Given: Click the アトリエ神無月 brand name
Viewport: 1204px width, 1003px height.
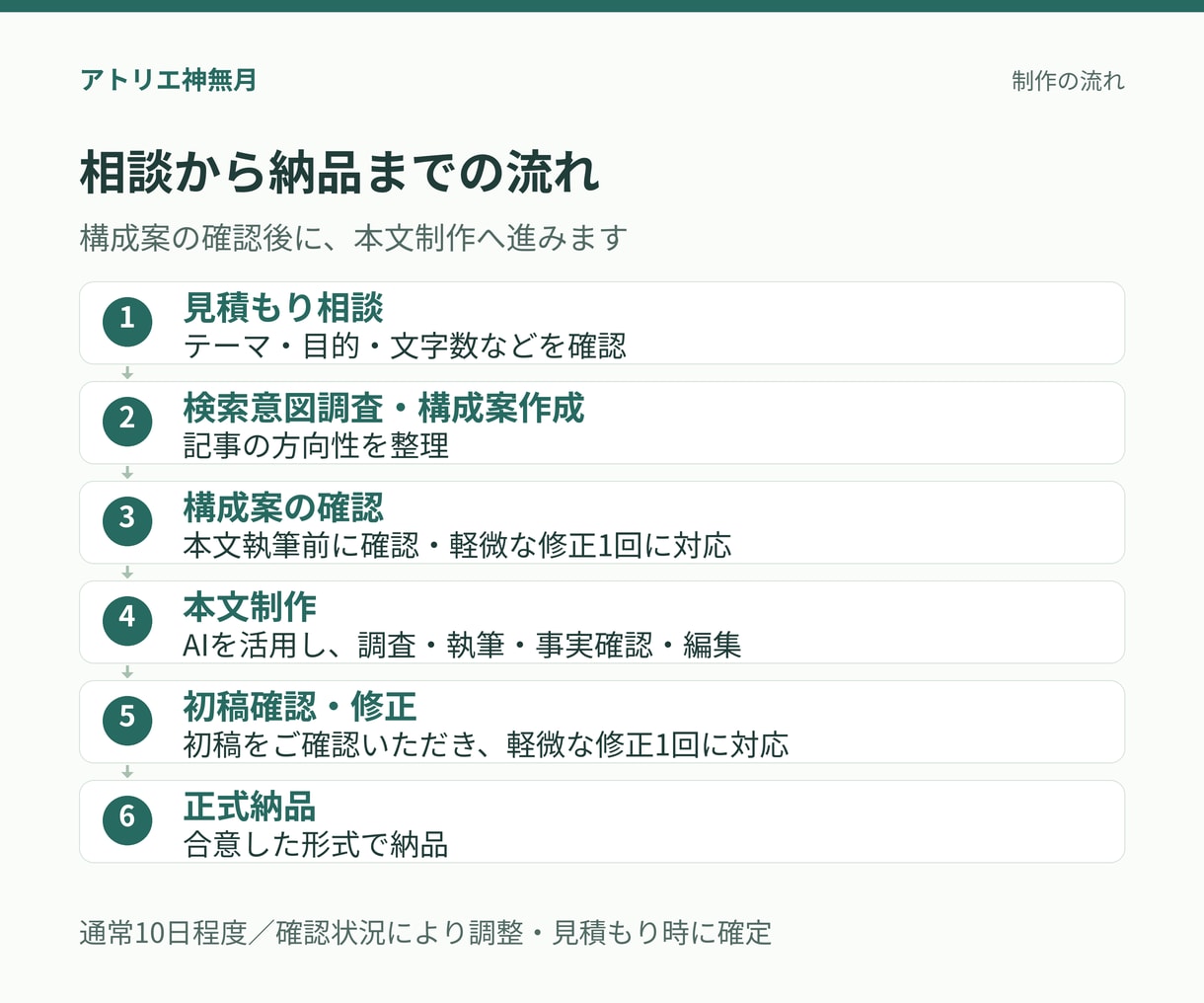Looking at the screenshot, I should (168, 80).
